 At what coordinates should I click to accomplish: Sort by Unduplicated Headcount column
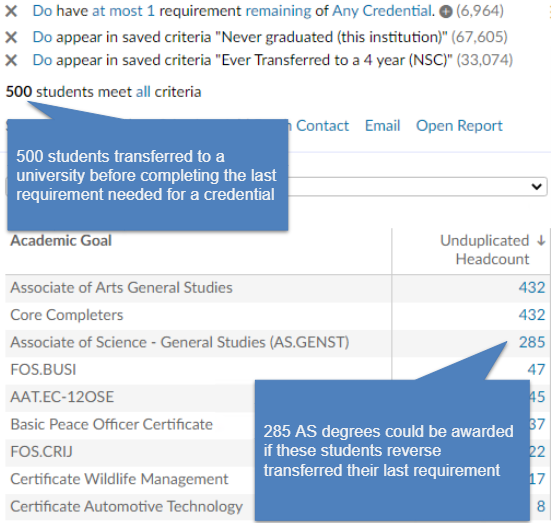click(485, 250)
